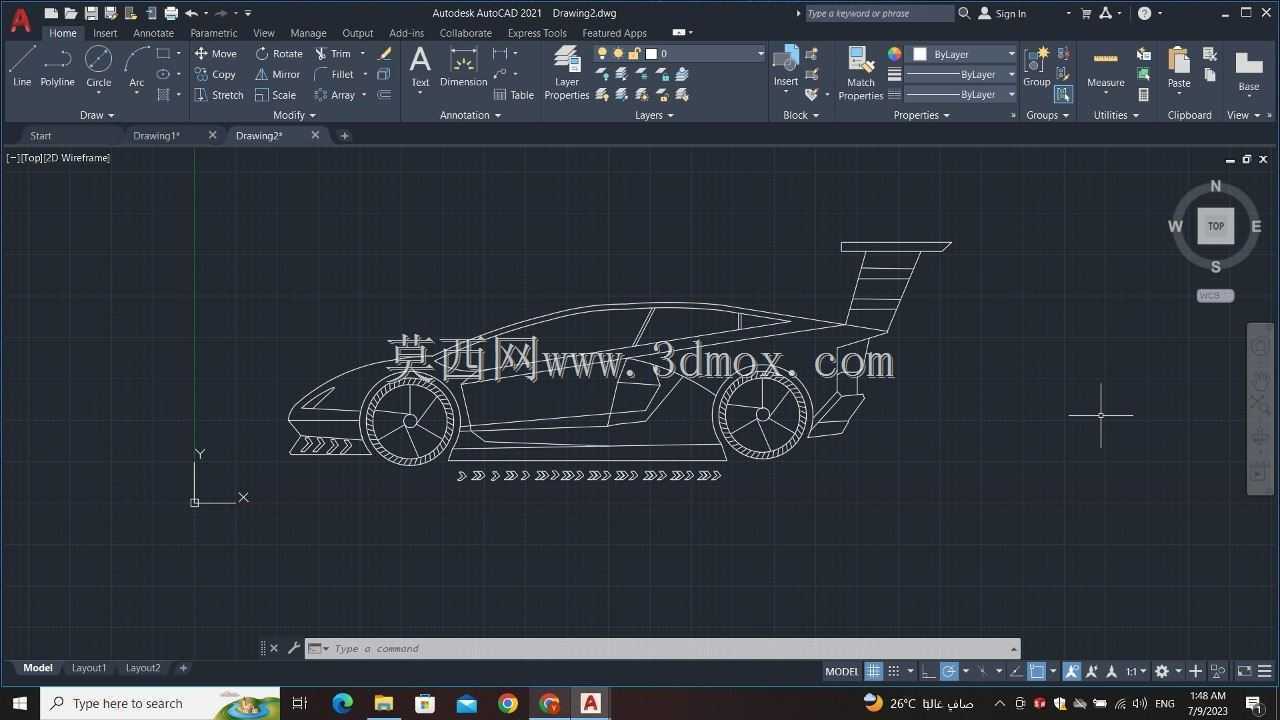Select the Polyline tool

[58, 67]
